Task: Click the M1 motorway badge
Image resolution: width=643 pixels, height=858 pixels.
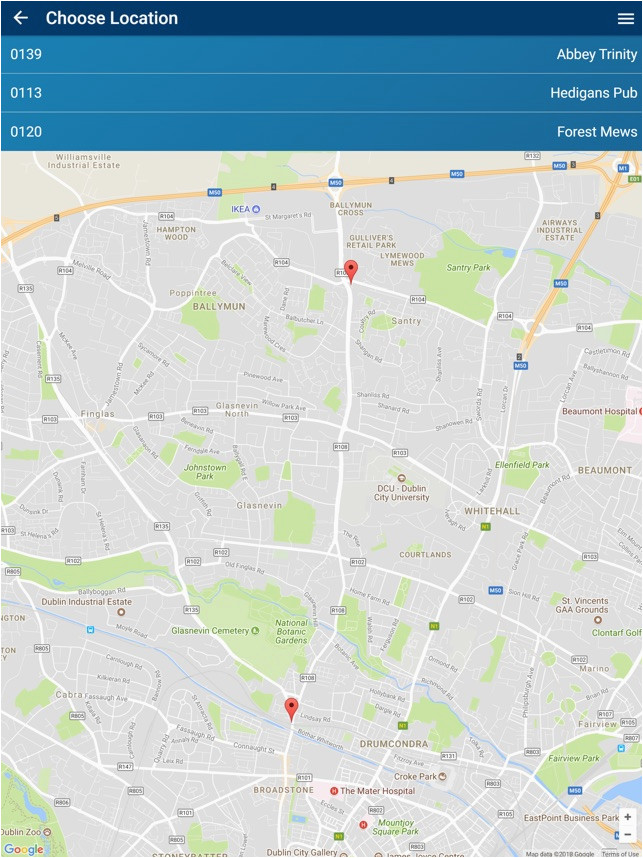Action: [x=623, y=169]
